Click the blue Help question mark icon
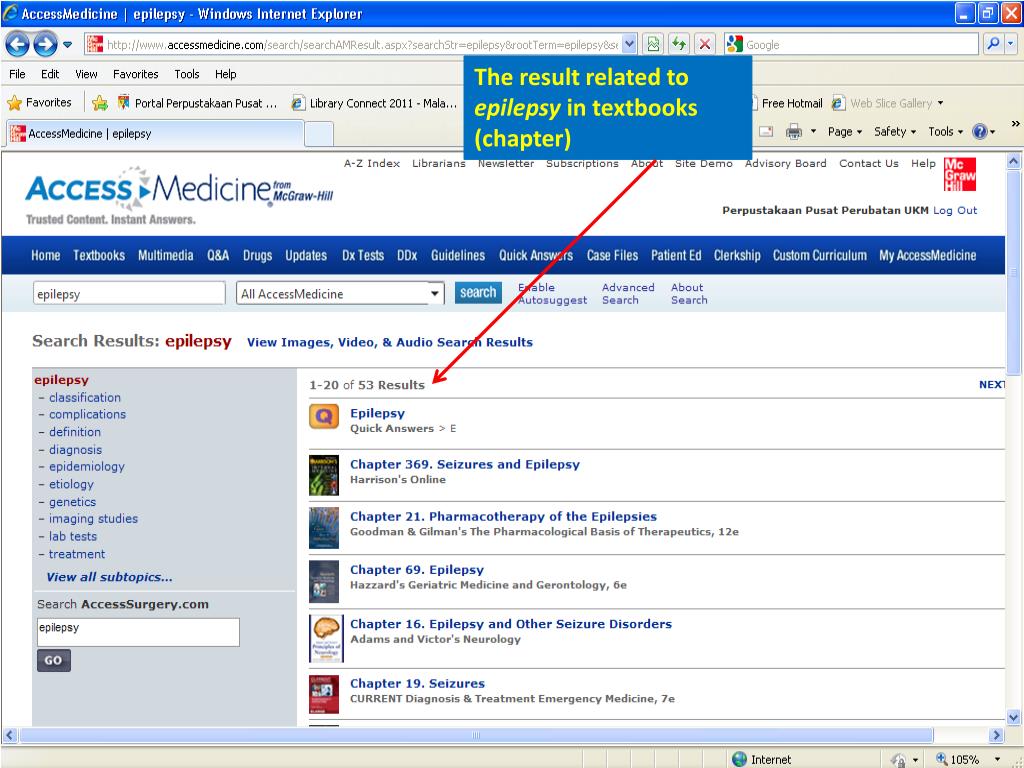 tap(980, 132)
